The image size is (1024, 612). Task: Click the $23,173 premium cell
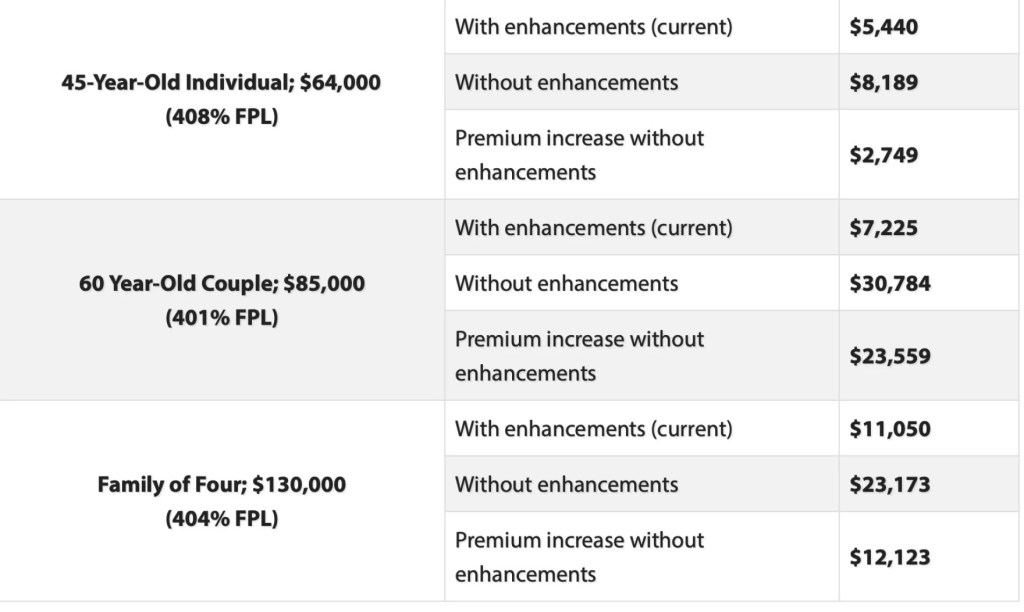(x=890, y=484)
